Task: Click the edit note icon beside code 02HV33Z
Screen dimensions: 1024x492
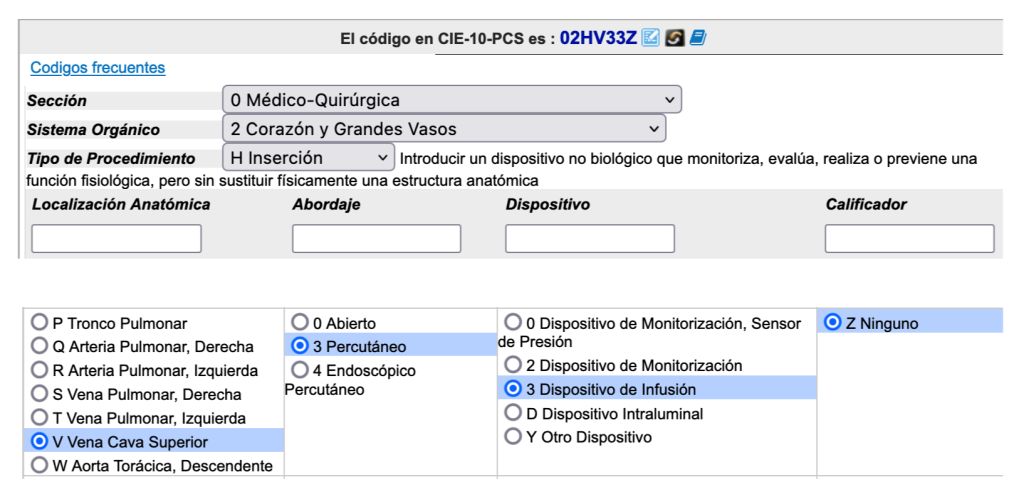Action: click(x=651, y=38)
